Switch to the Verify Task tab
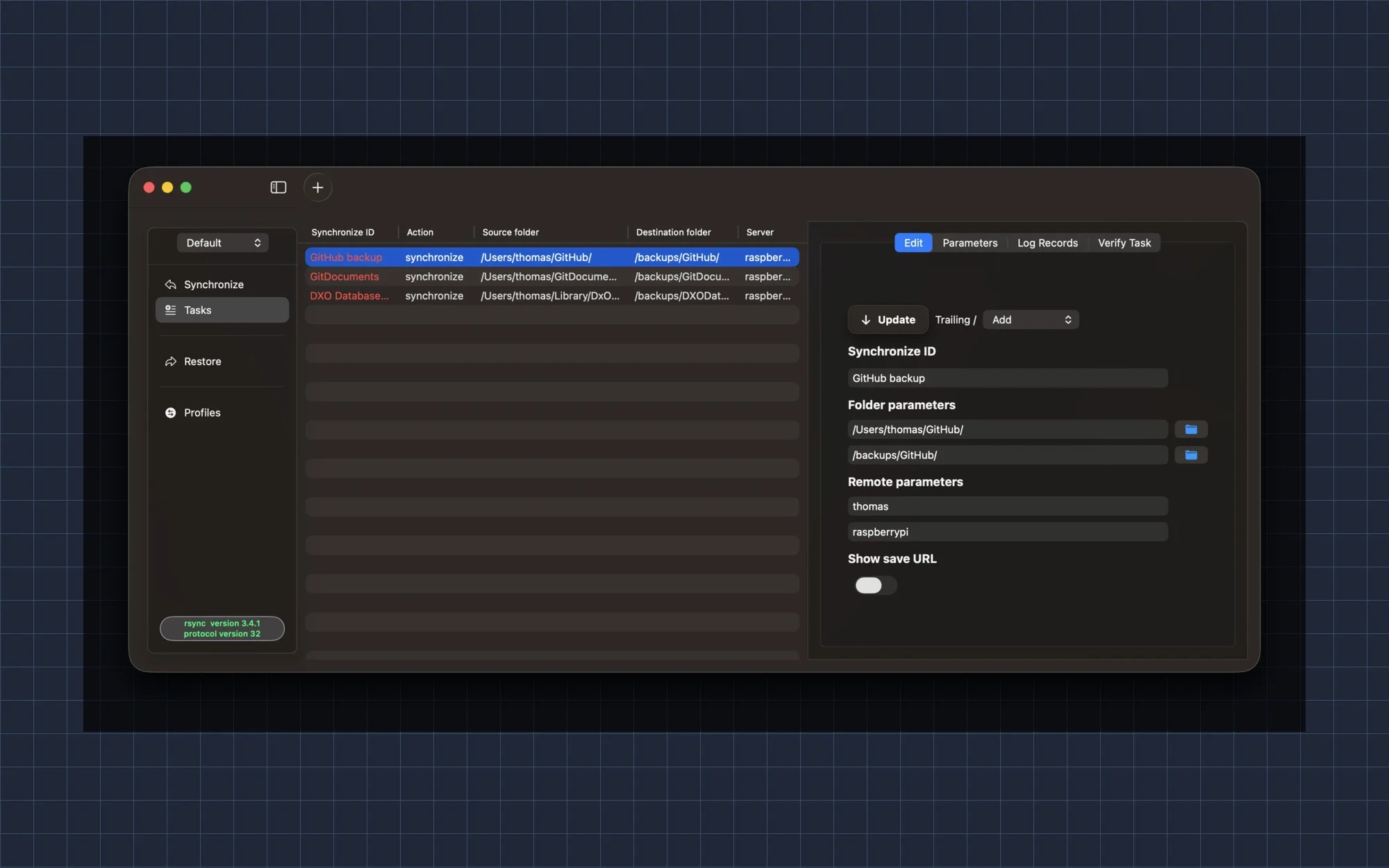The height and width of the screenshot is (868, 1389). point(1124,243)
